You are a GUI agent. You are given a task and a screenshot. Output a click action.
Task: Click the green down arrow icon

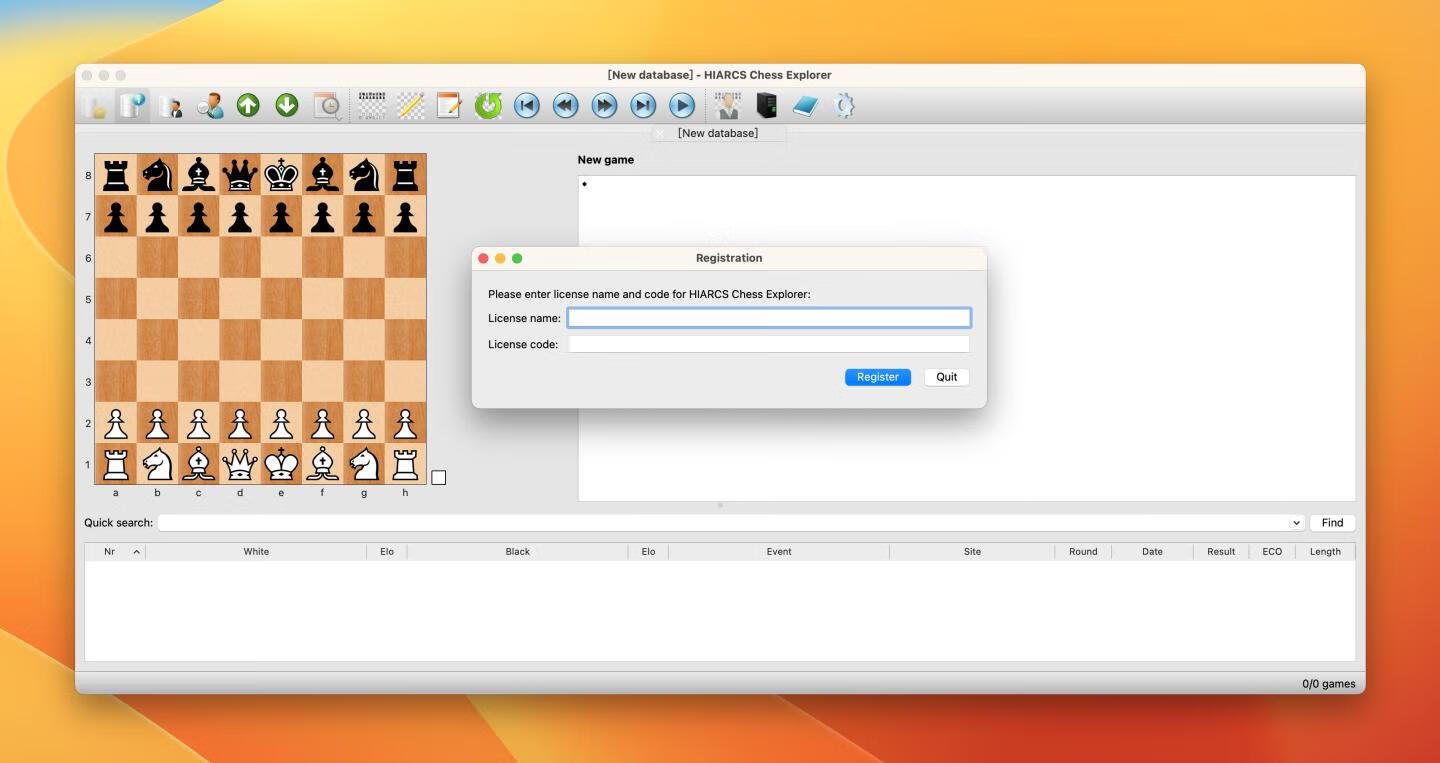287,105
